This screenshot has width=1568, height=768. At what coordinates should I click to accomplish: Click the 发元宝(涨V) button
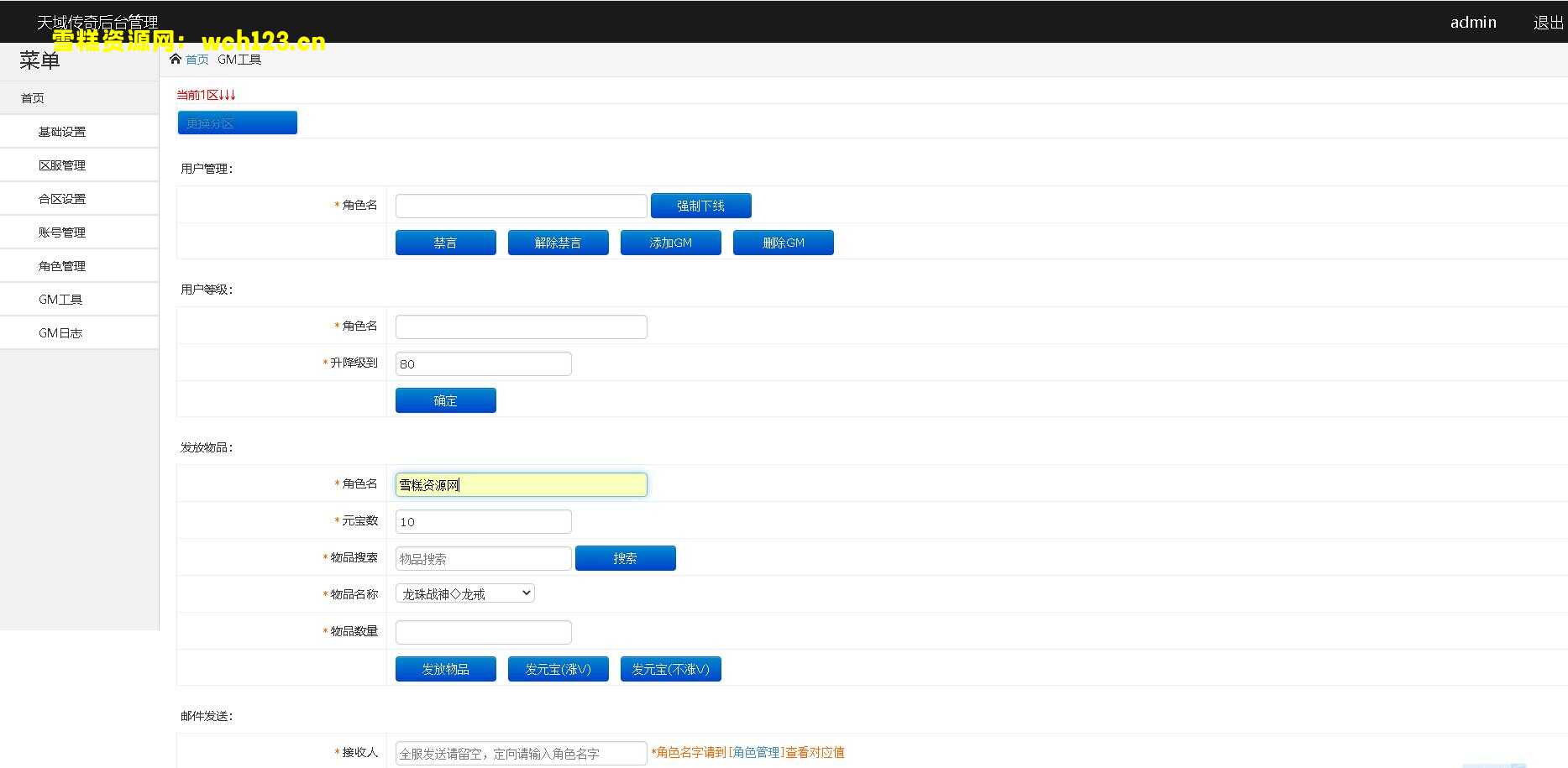pyautogui.click(x=558, y=669)
